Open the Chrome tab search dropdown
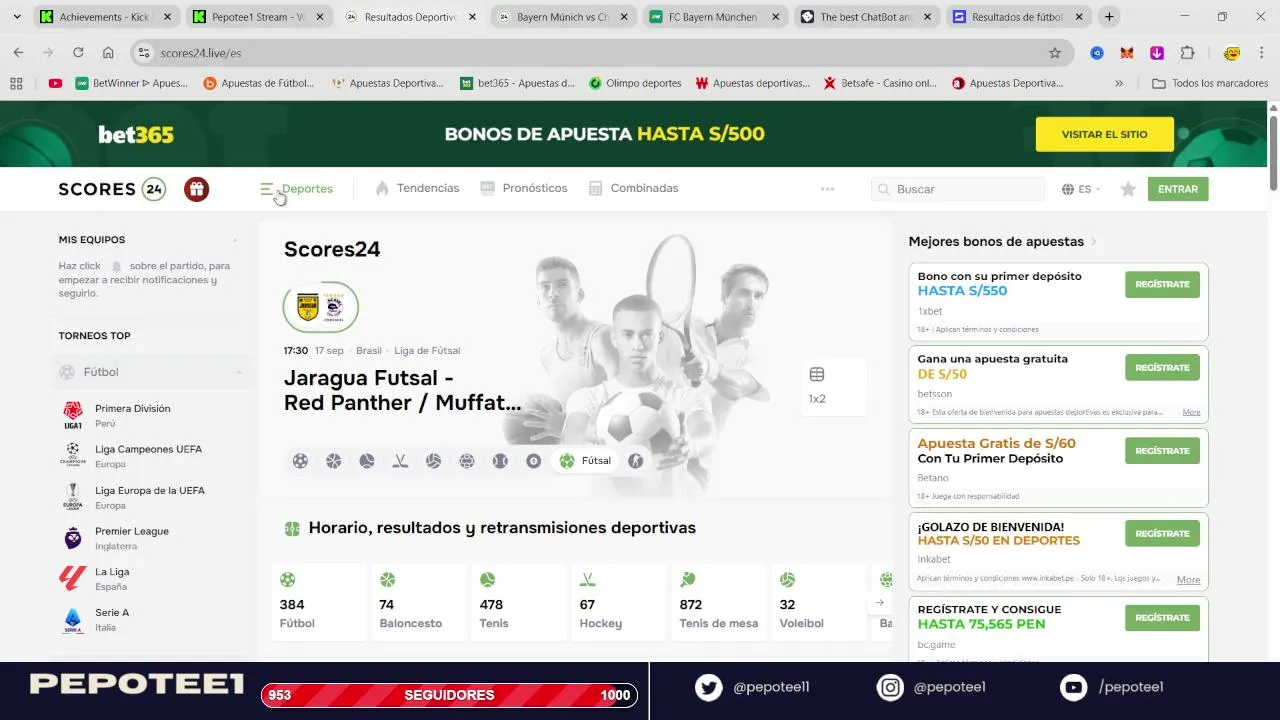The image size is (1280, 720). (x=16, y=17)
